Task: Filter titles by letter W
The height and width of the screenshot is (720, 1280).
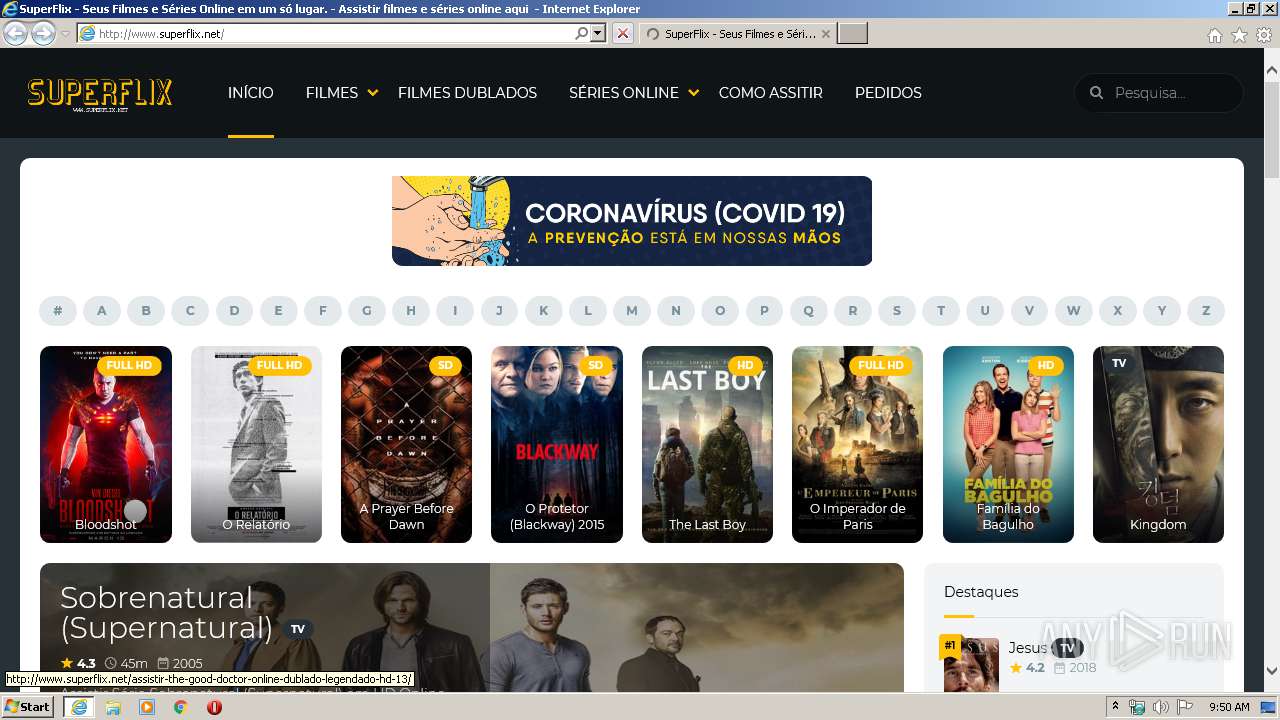Action: coord(1073,311)
